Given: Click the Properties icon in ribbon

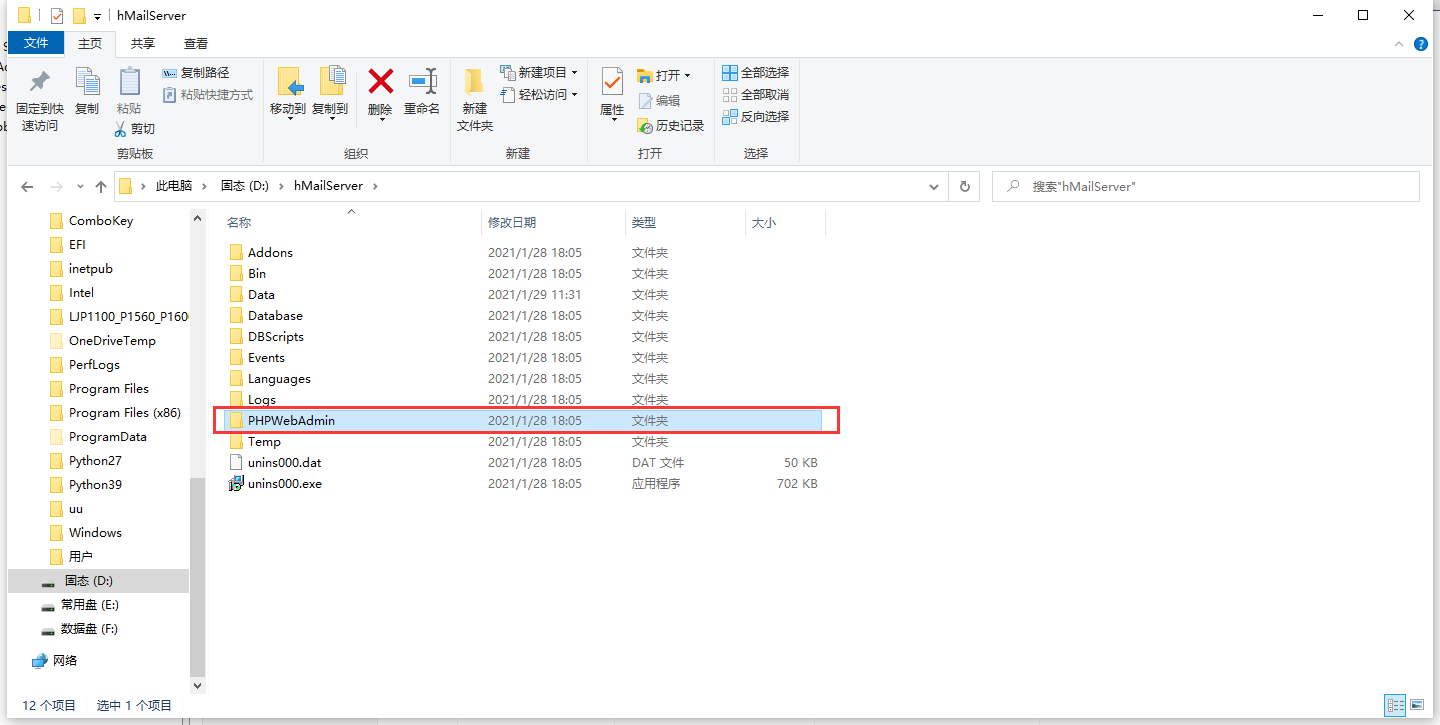Looking at the screenshot, I should (x=612, y=82).
